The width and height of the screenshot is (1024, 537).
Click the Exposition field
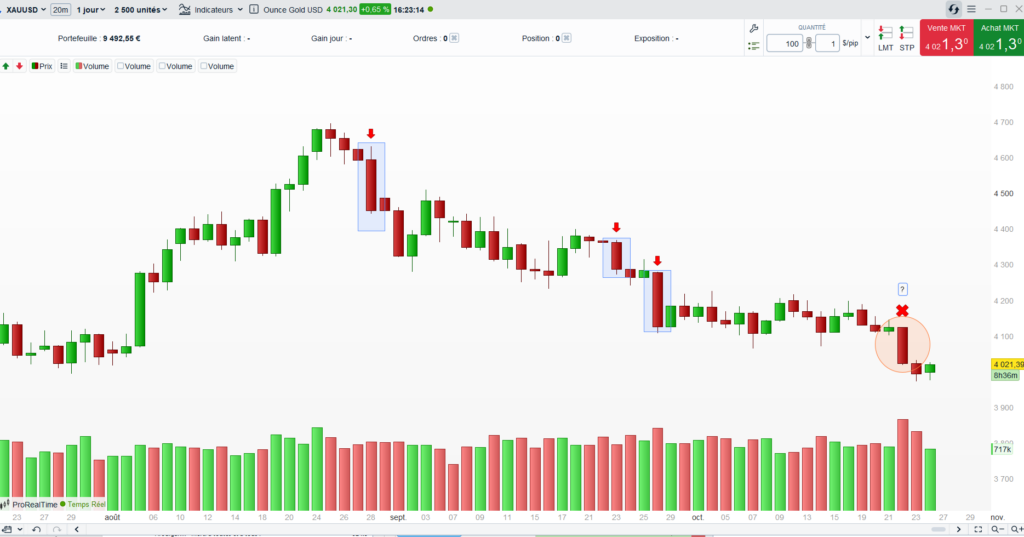click(x=656, y=39)
